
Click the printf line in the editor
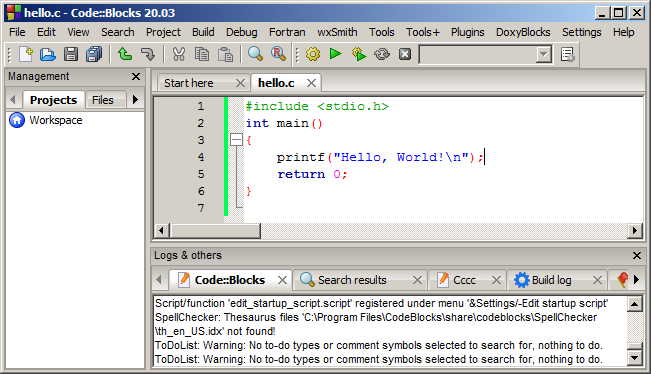click(x=380, y=157)
